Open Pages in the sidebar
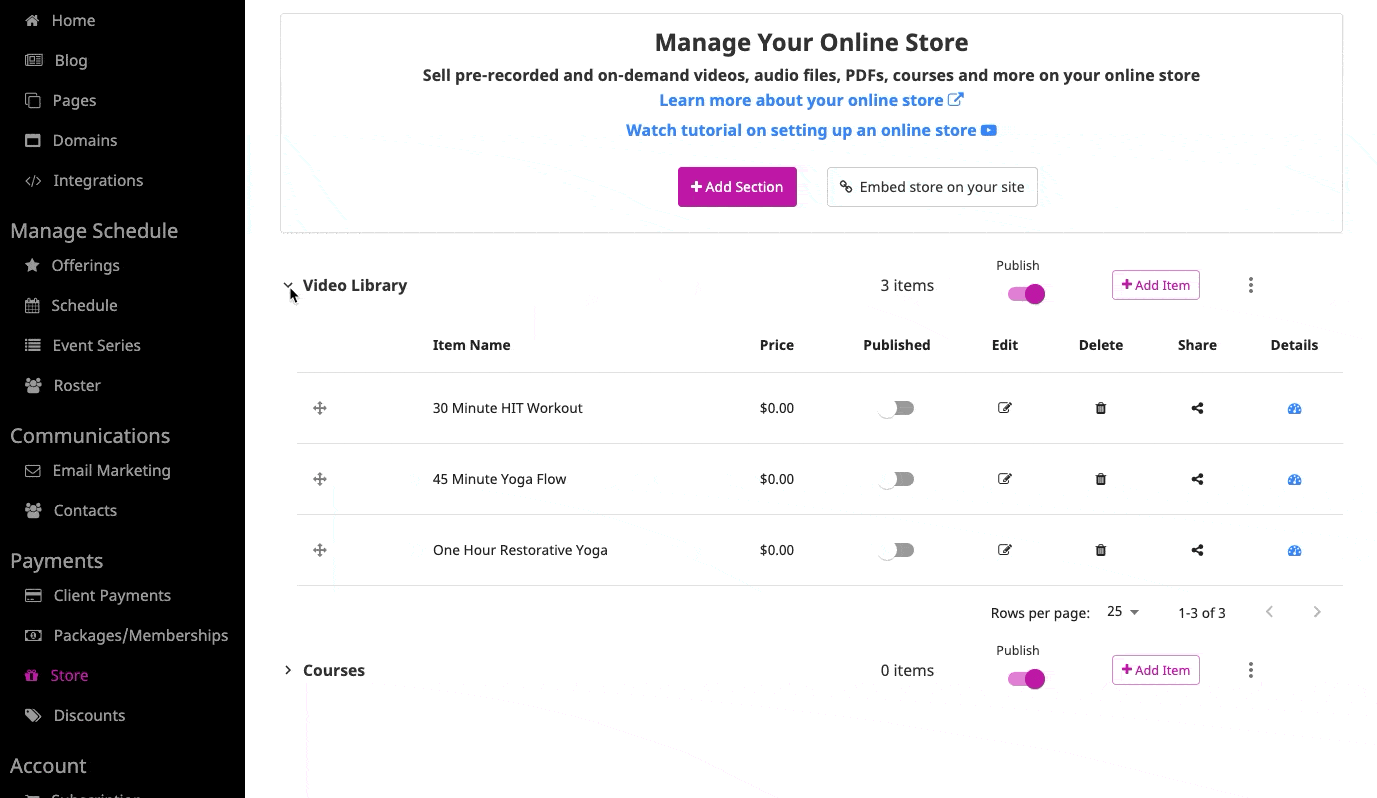This screenshot has height=798, width=1377. [x=75, y=100]
